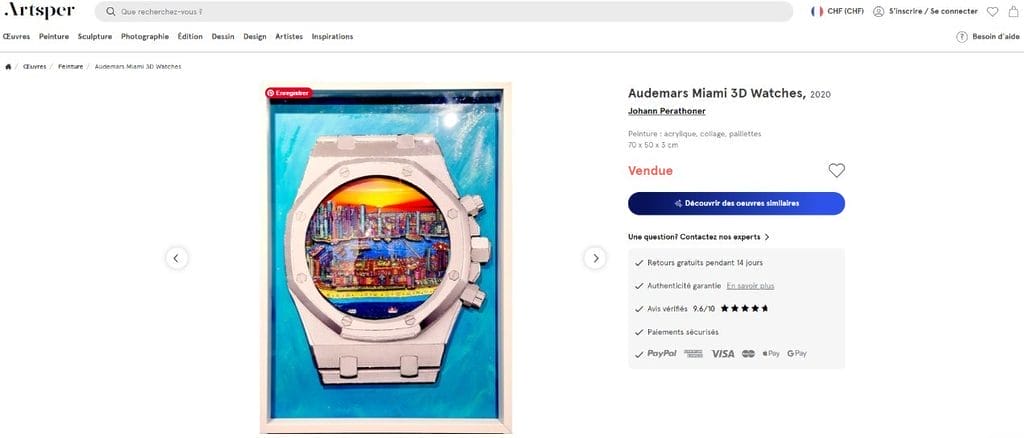
Task: Click the search magnifier icon
Action: click(x=111, y=12)
